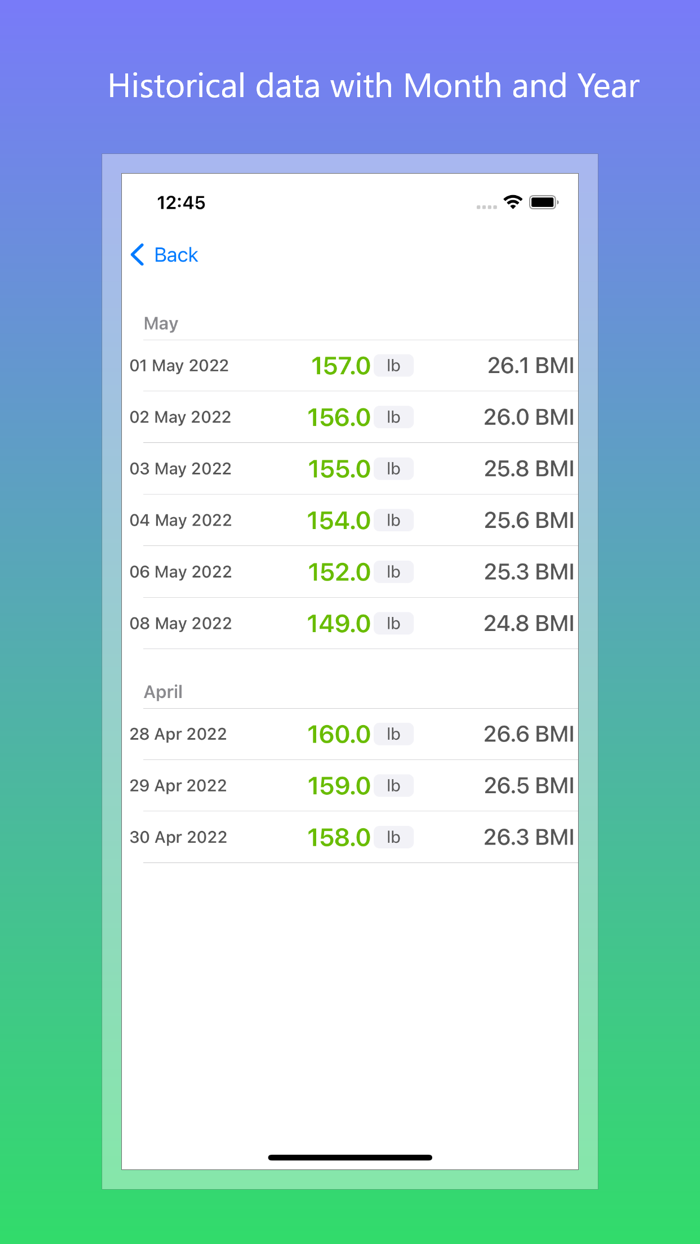Viewport: 700px width, 1244px height.
Task: Tap the Wi-Fi status icon
Action: tap(513, 201)
